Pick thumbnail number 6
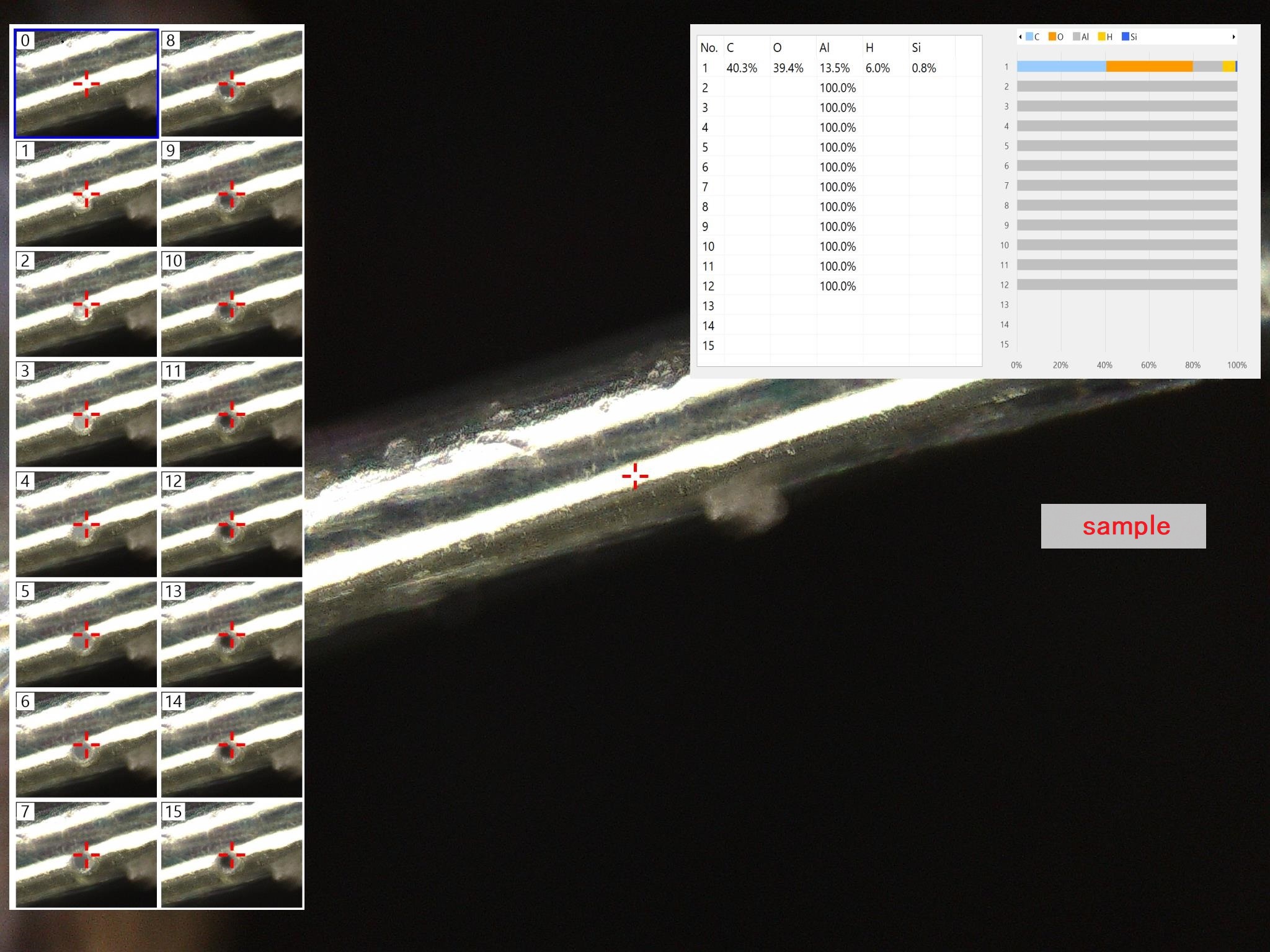The width and height of the screenshot is (1270, 952). [86, 744]
